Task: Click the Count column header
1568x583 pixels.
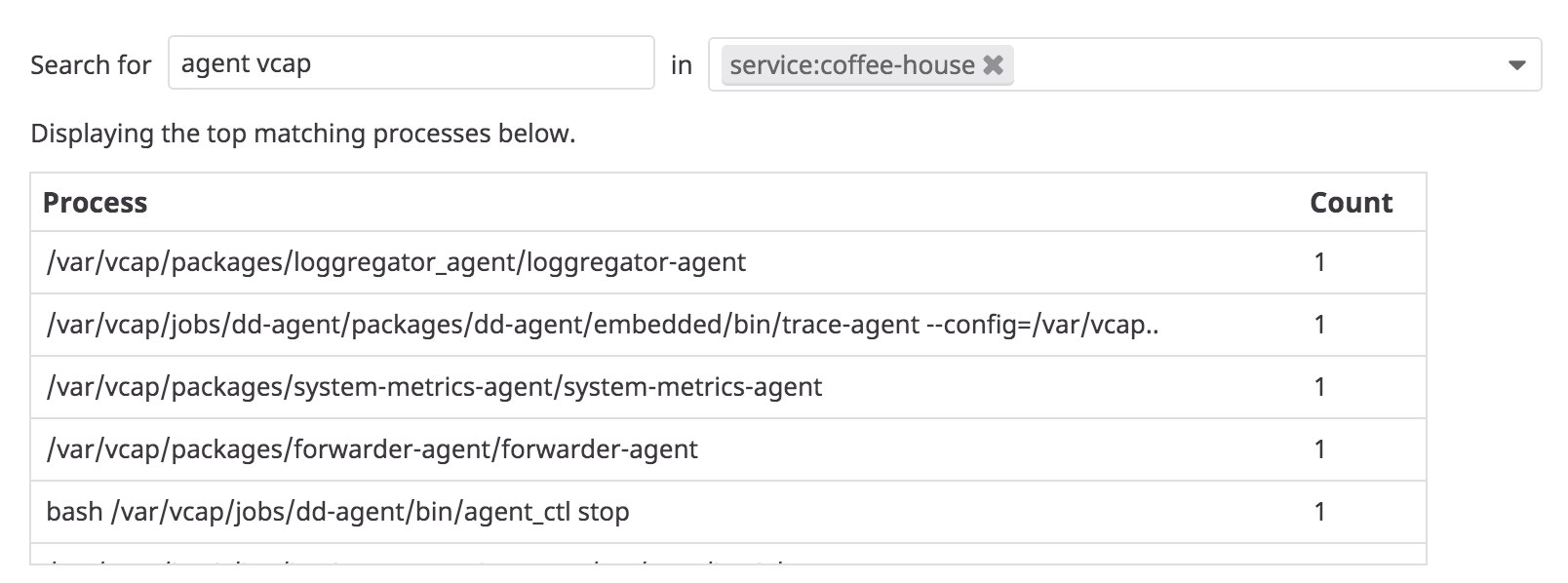Action: (1351, 203)
